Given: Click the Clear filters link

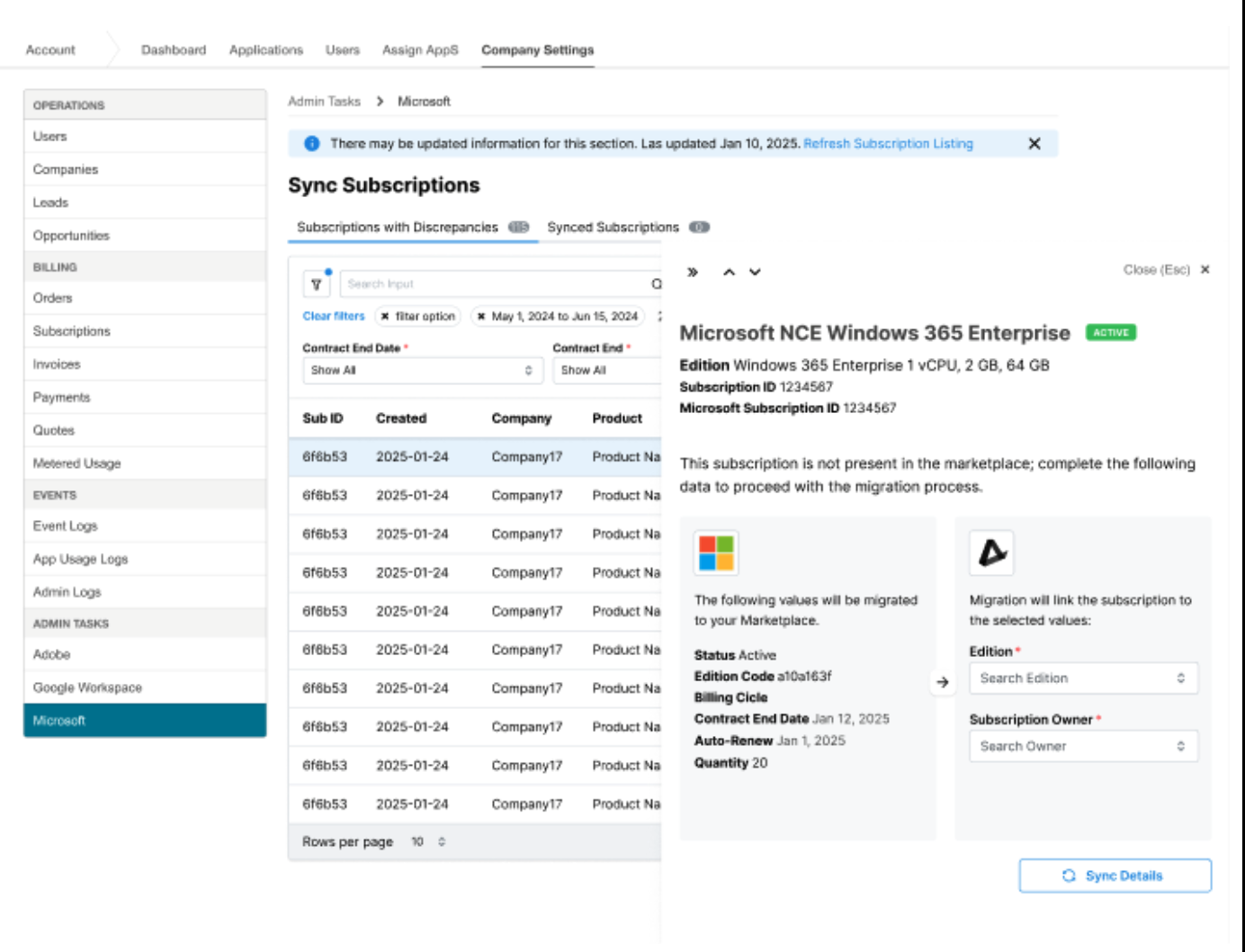Looking at the screenshot, I should coord(334,317).
